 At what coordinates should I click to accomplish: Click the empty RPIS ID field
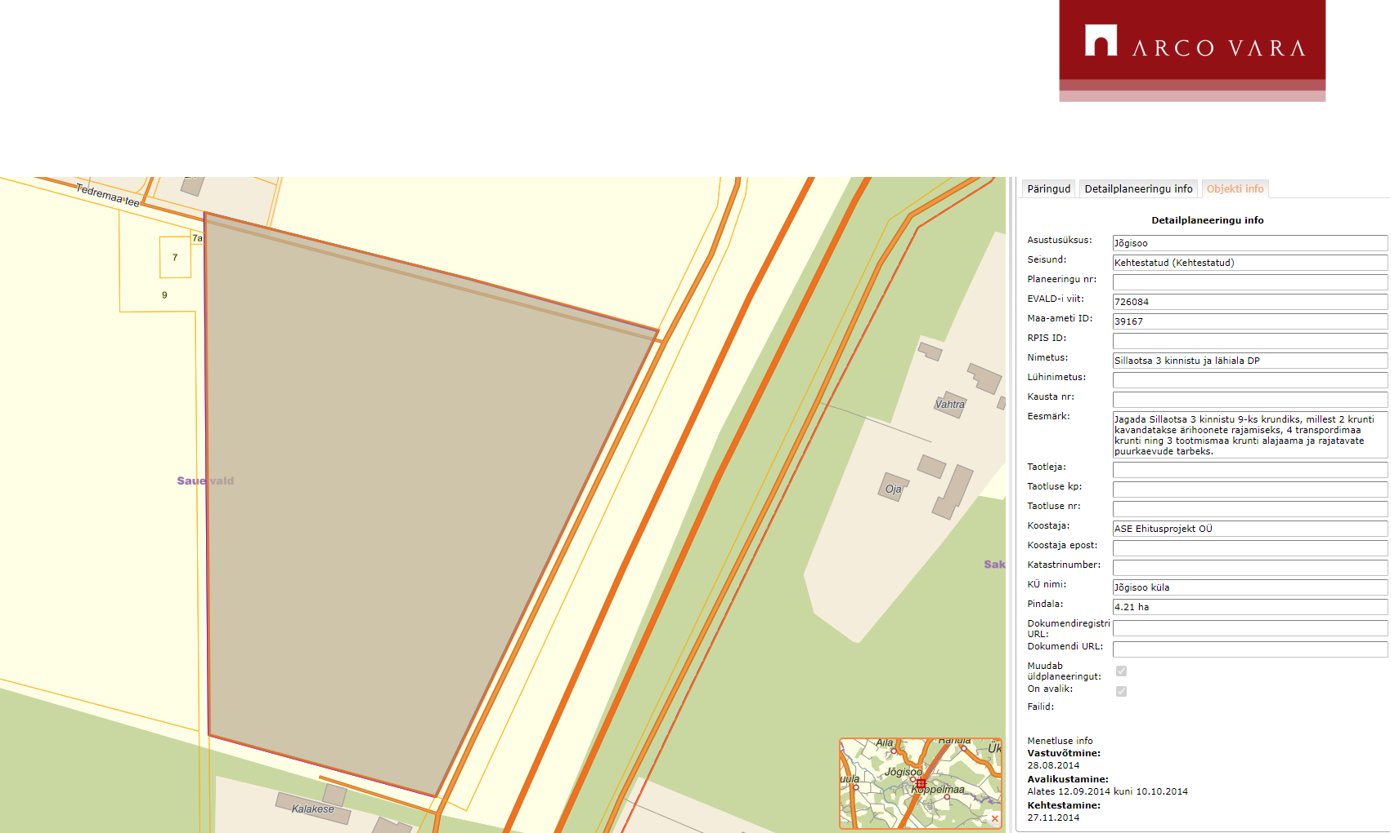pos(1250,341)
